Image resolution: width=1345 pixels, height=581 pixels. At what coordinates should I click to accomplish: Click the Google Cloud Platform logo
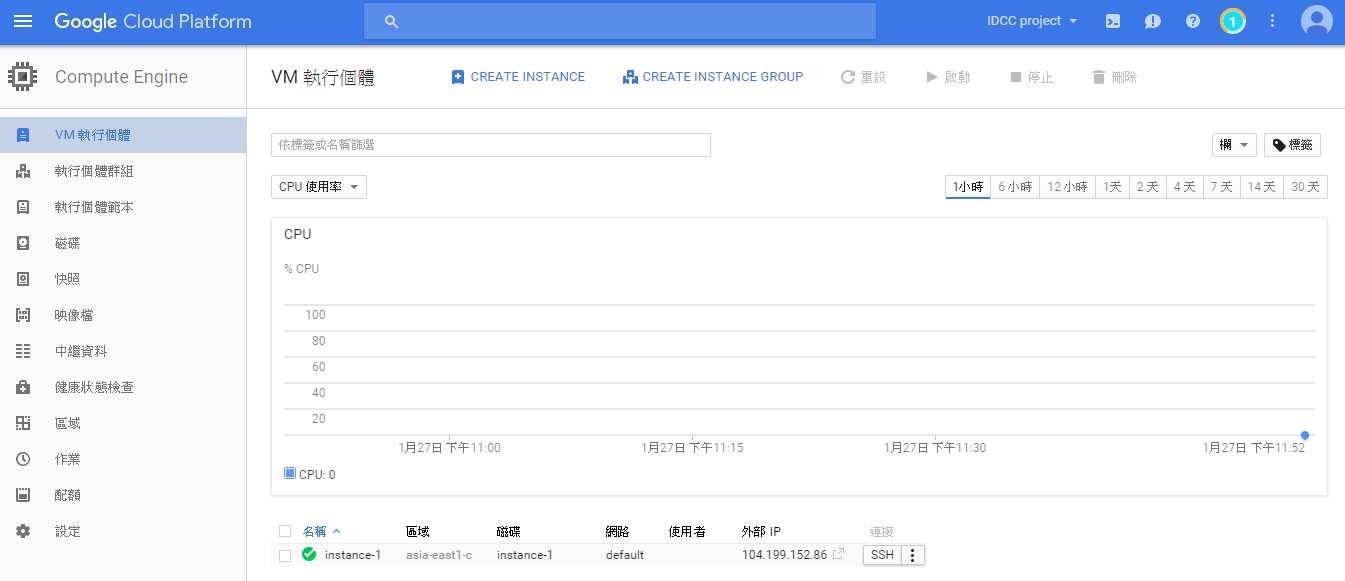[153, 21]
